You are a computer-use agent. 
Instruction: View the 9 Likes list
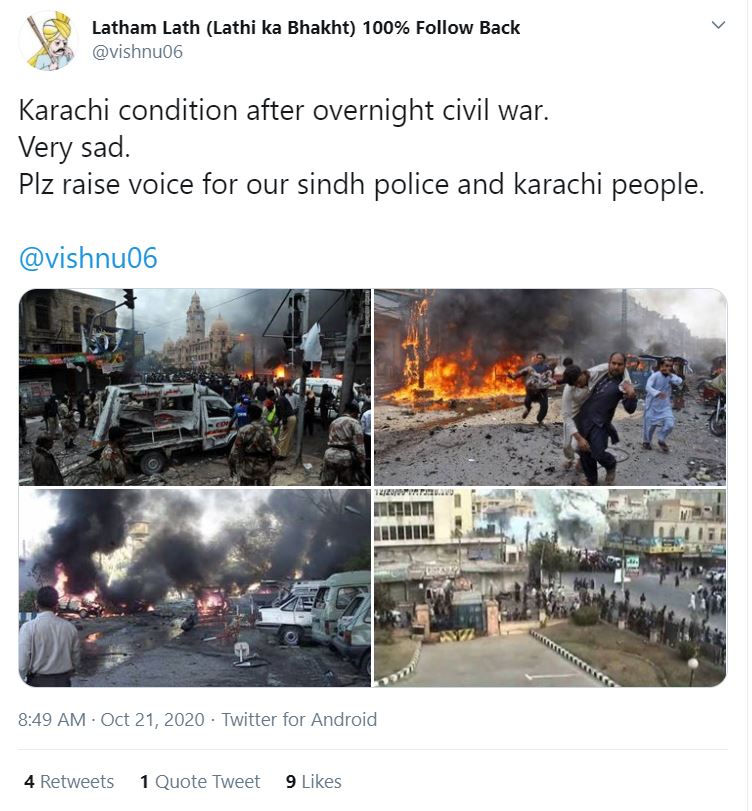tap(313, 782)
